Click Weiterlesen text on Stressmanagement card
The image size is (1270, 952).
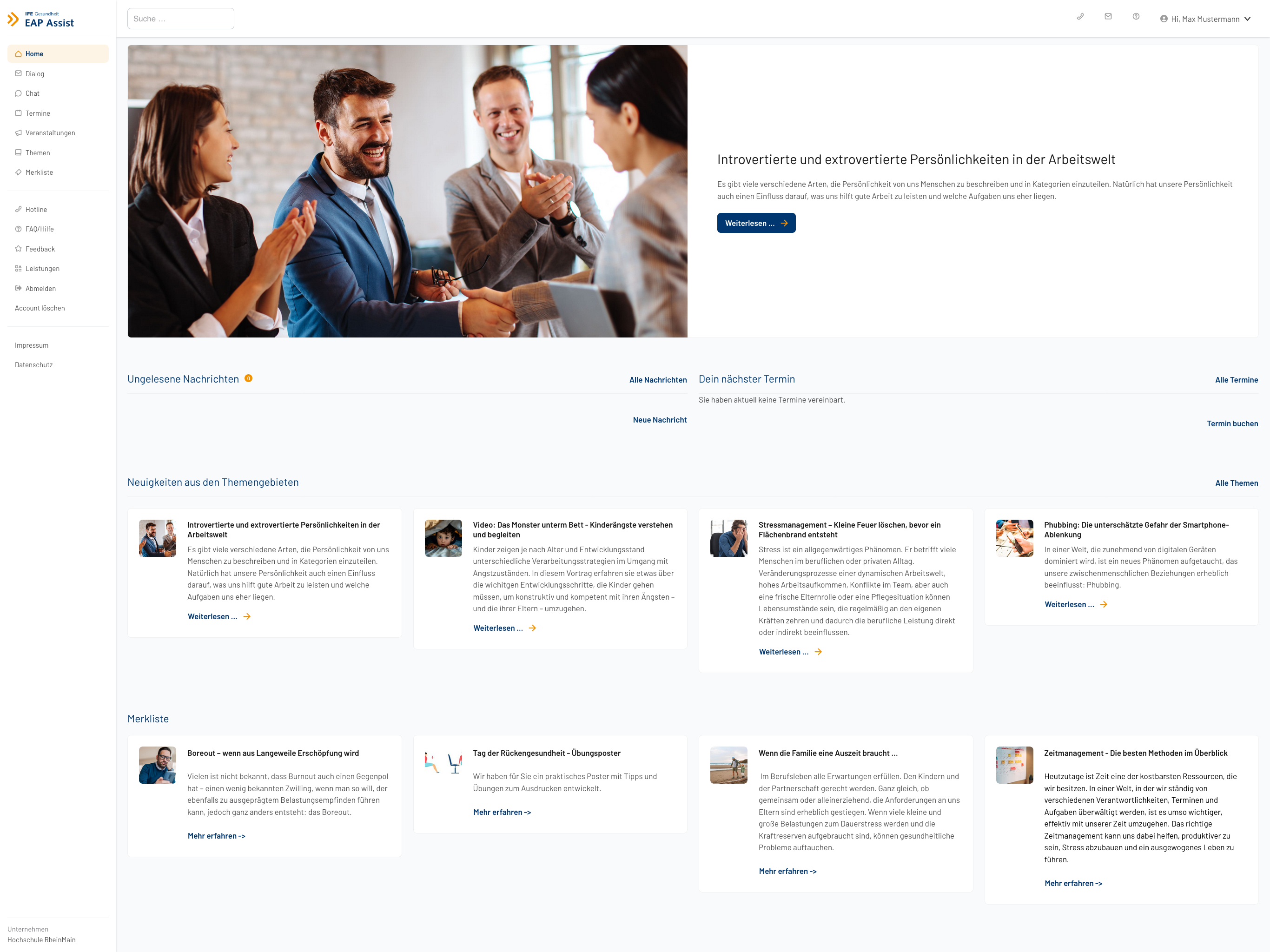click(x=784, y=652)
